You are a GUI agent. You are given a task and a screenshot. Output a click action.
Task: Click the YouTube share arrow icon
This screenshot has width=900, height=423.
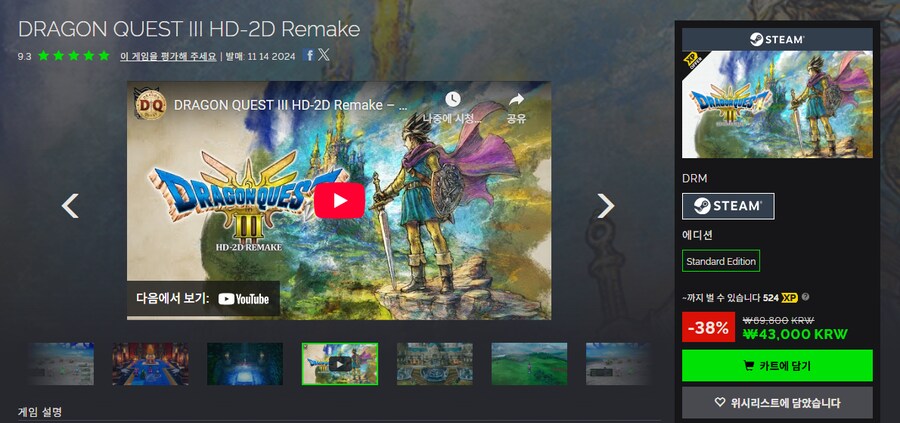tap(516, 99)
